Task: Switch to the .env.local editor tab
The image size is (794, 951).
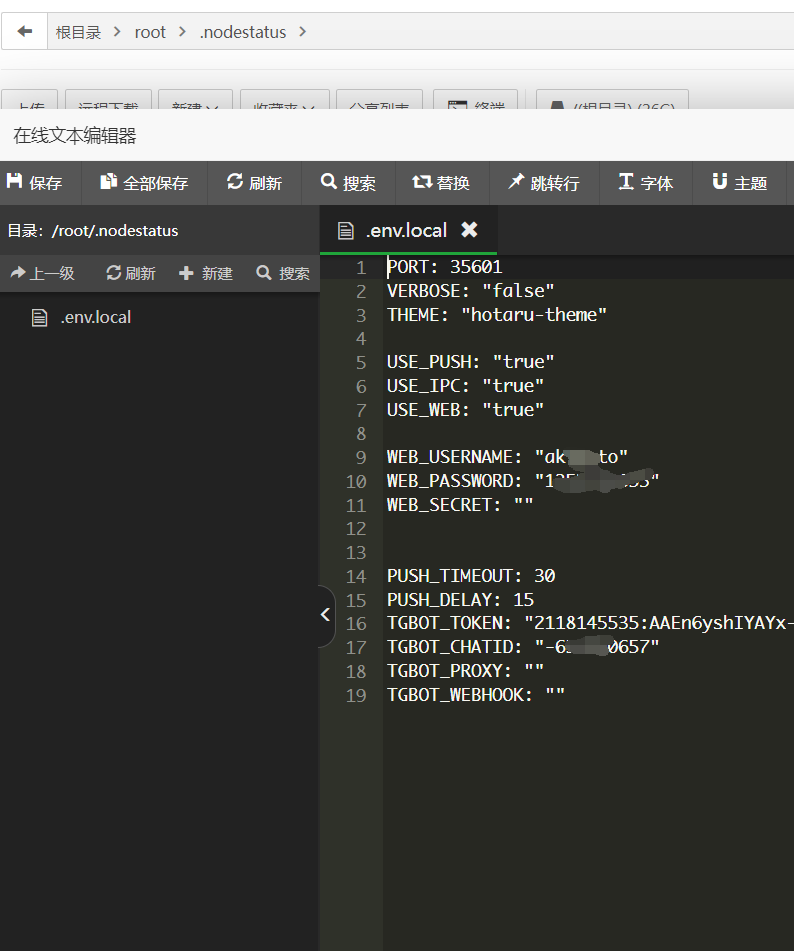Action: pyautogui.click(x=407, y=230)
